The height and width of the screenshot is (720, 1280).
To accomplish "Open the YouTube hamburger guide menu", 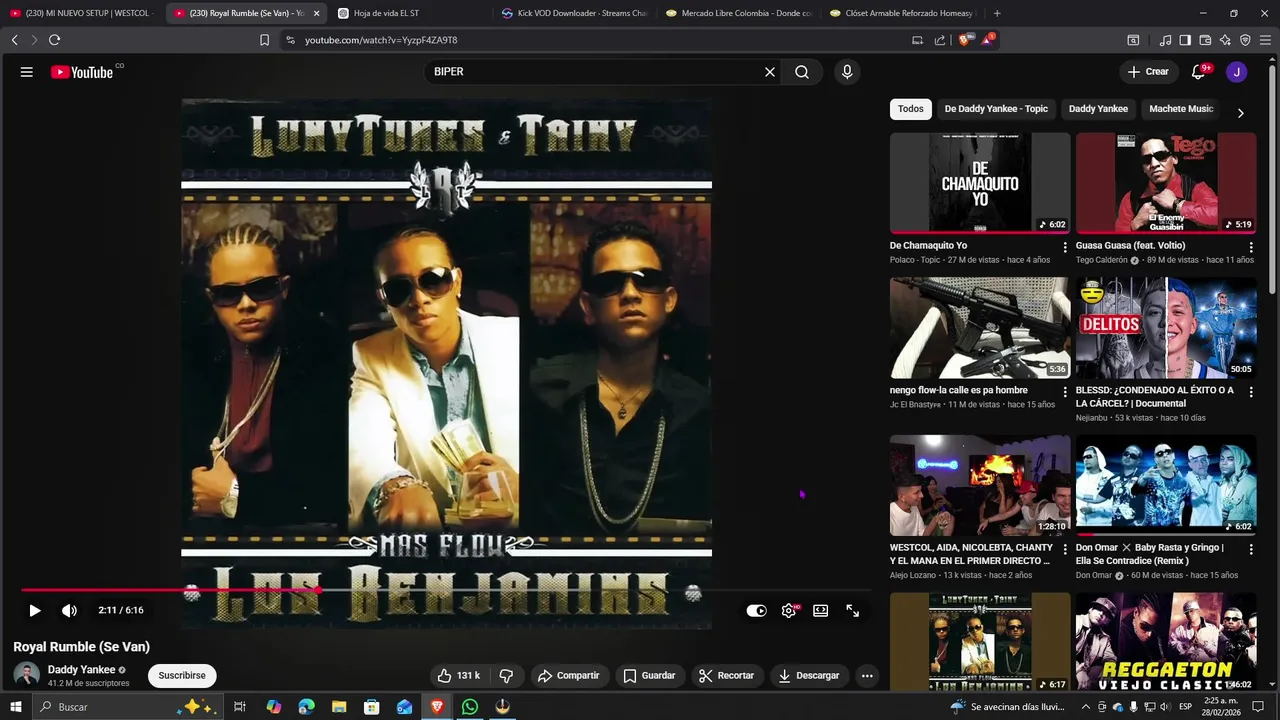I will pos(27,72).
